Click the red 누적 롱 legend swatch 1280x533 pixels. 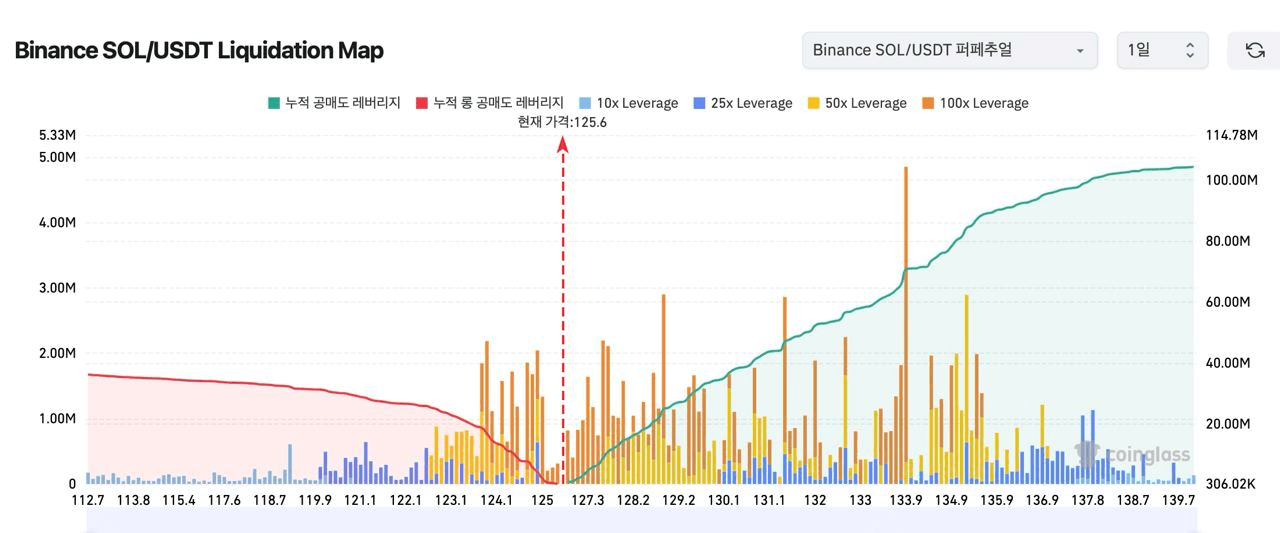421,103
